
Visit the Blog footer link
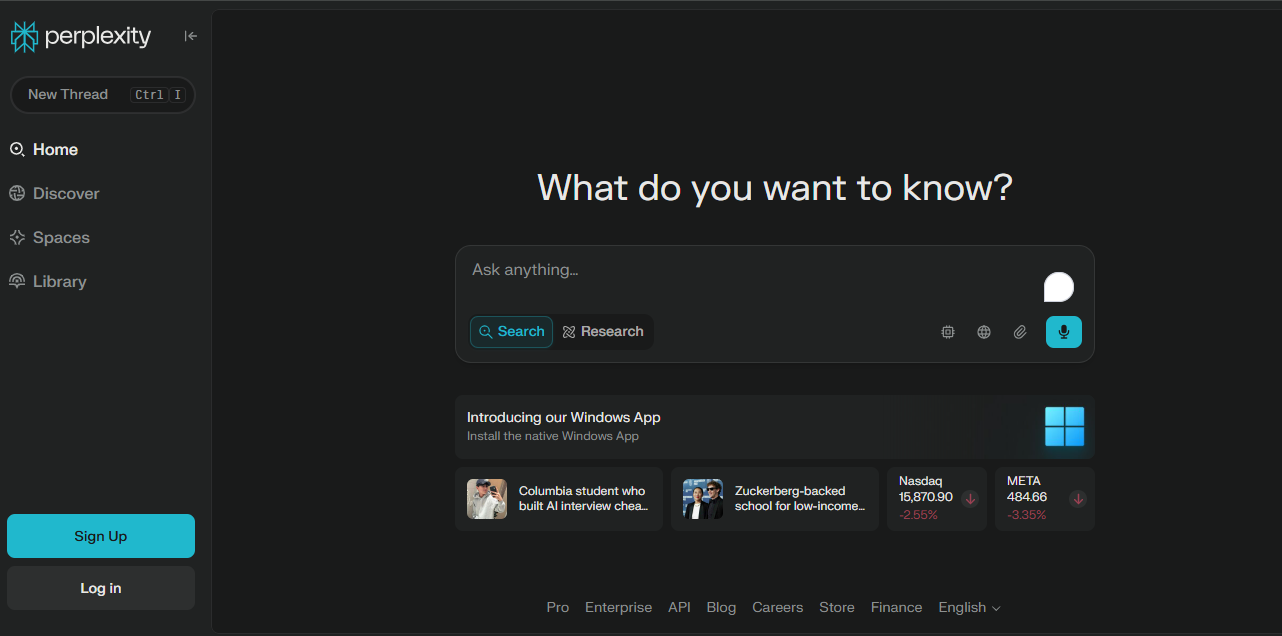click(721, 607)
